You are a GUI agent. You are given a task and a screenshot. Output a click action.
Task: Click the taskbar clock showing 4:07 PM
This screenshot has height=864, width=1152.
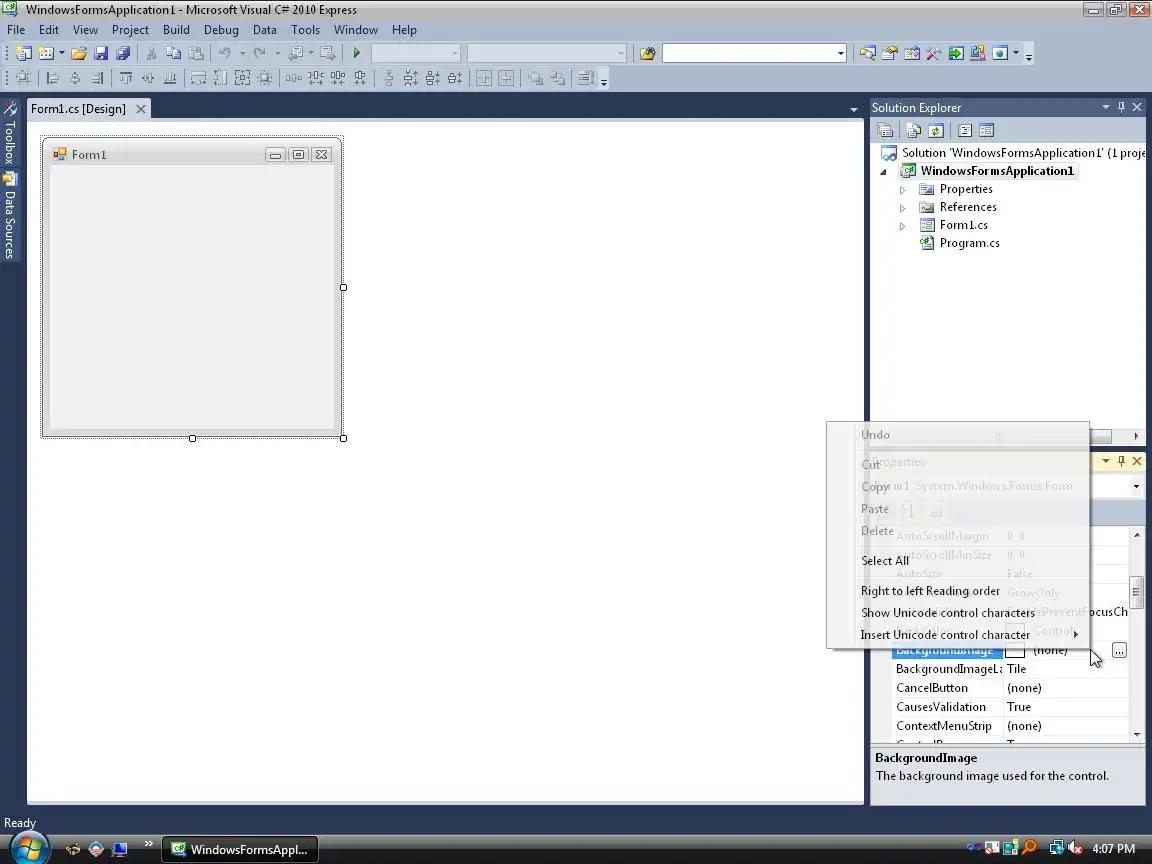(1113, 849)
